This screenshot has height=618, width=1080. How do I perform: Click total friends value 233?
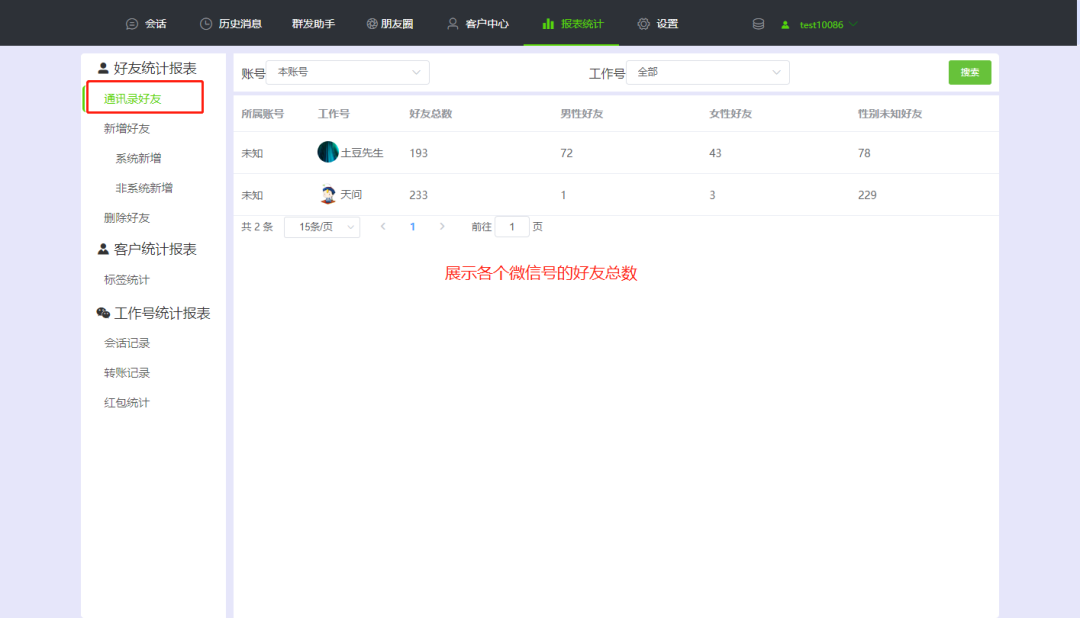point(419,195)
